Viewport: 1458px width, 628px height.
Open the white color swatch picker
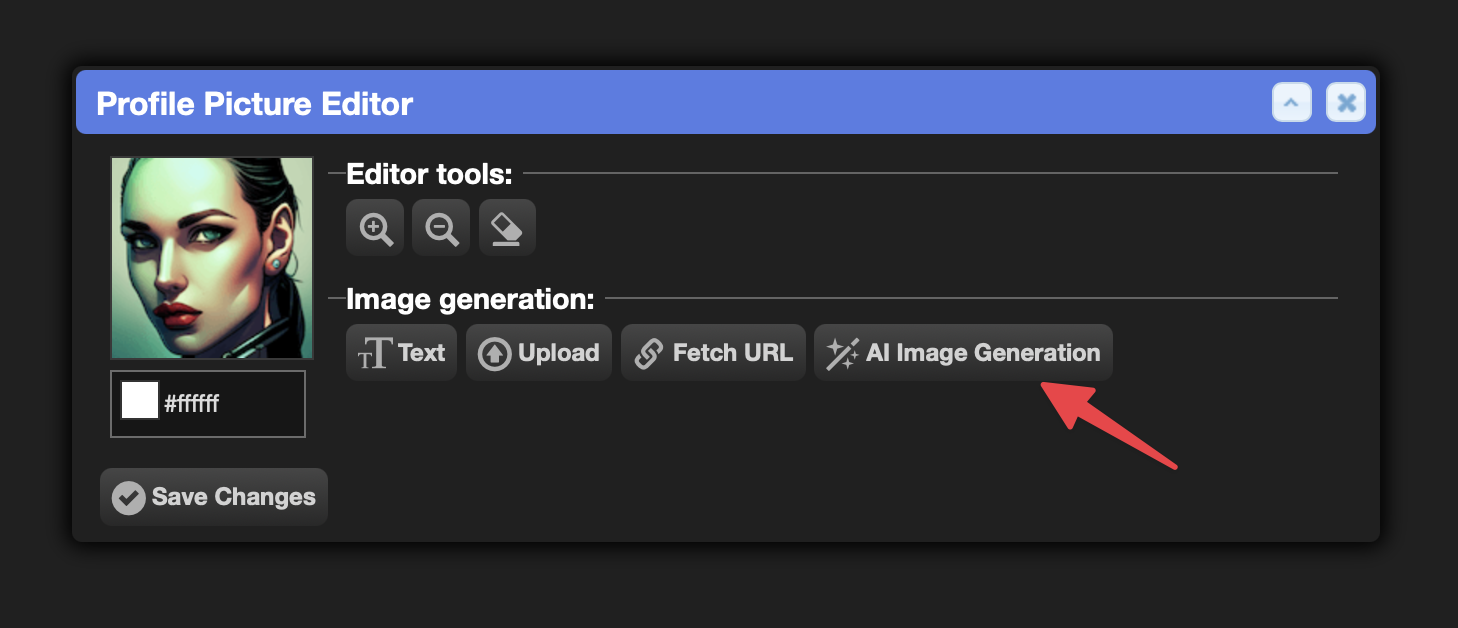pyautogui.click(x=140, y=400)
